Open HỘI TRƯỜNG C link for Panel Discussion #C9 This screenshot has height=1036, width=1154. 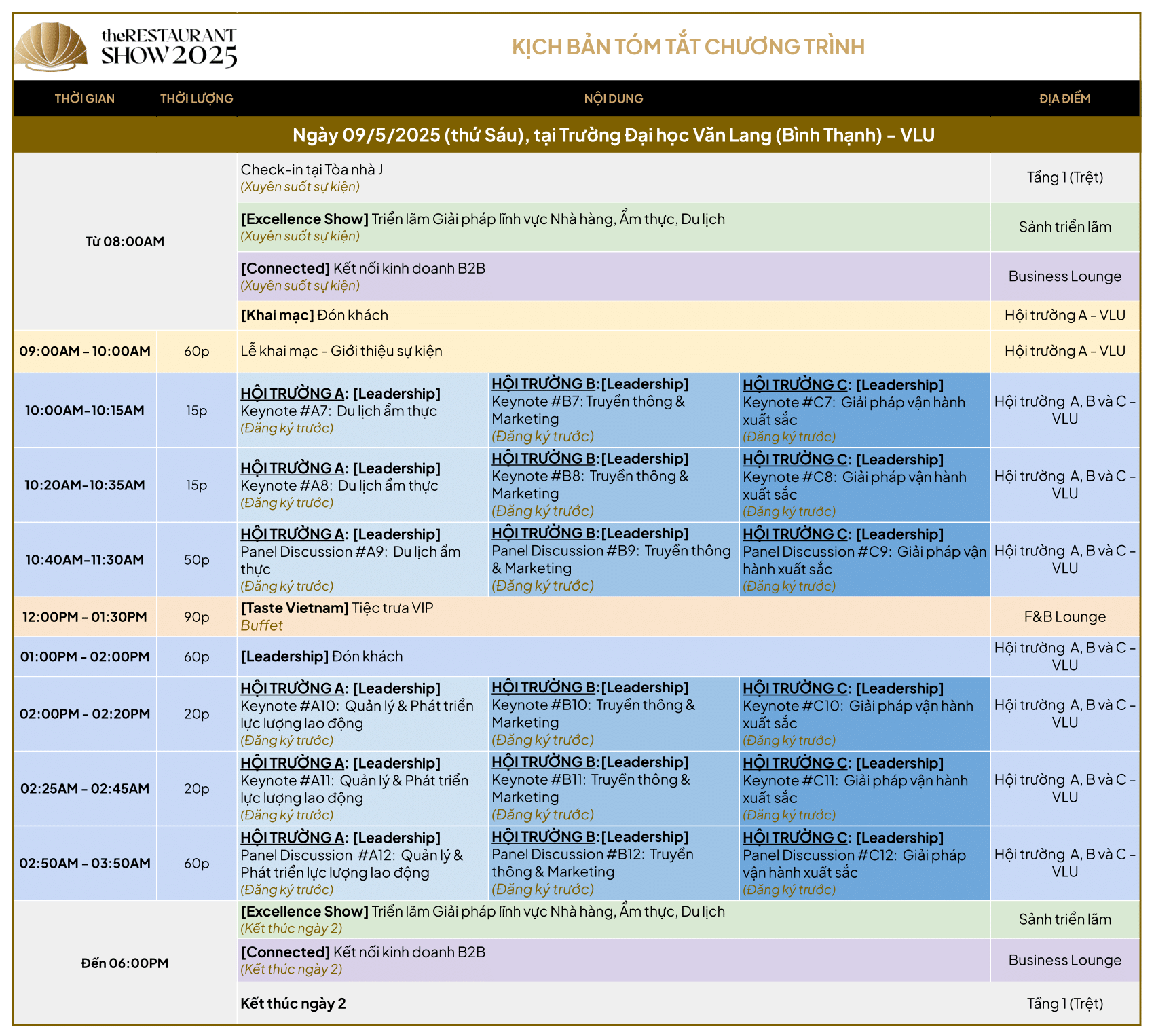click(796, 534)
